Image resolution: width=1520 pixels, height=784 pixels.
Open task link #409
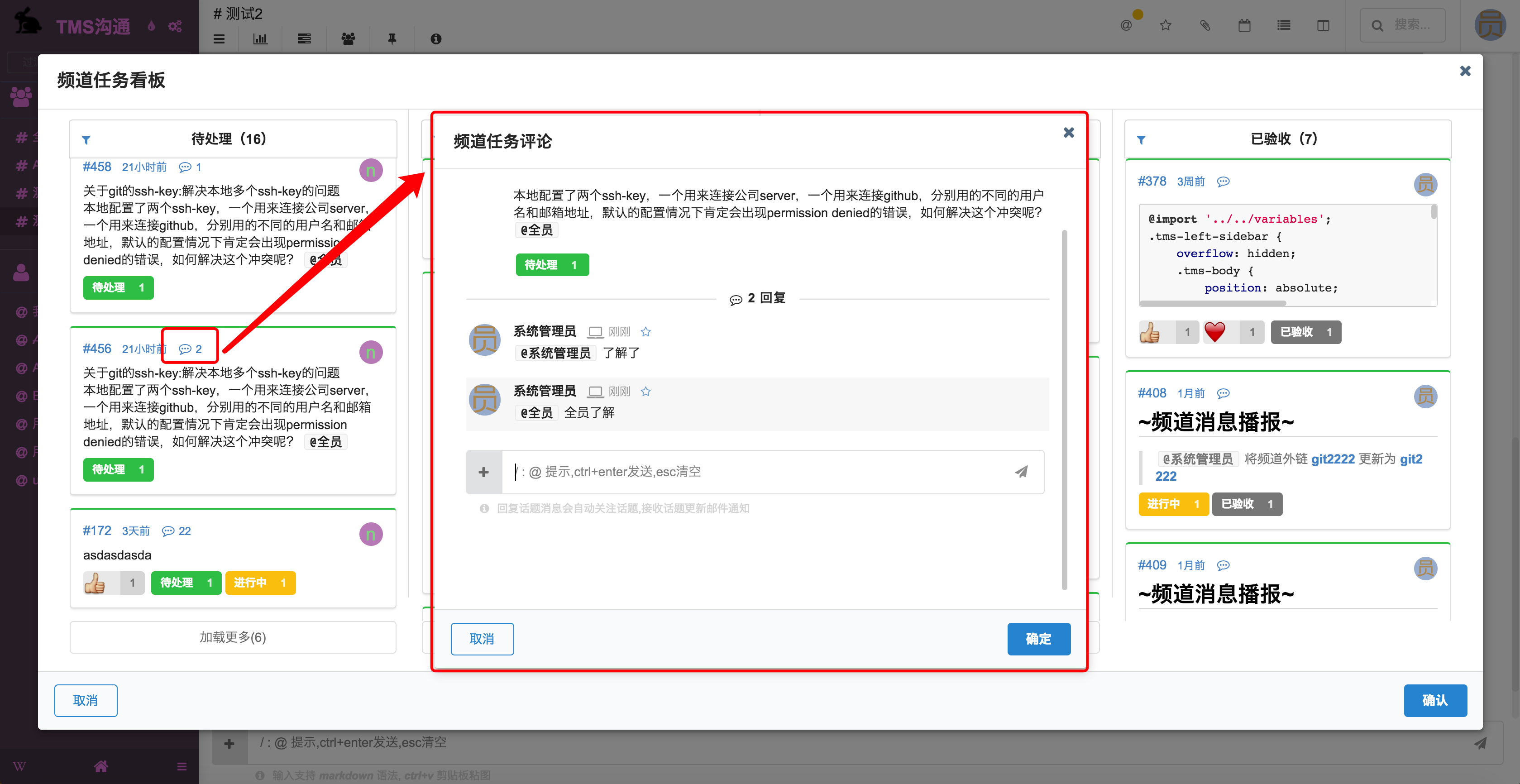pos(1152,566)
